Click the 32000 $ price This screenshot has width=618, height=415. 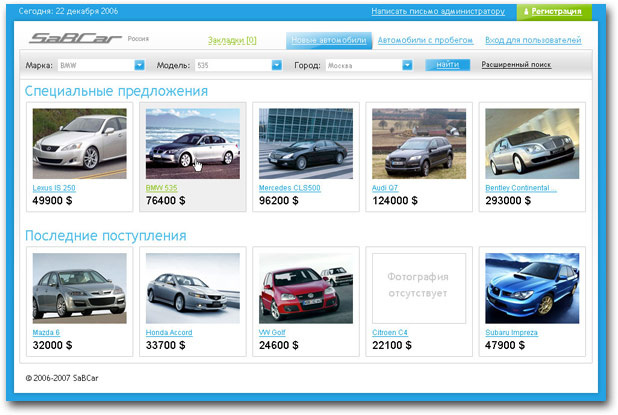(x=52, y=345)
